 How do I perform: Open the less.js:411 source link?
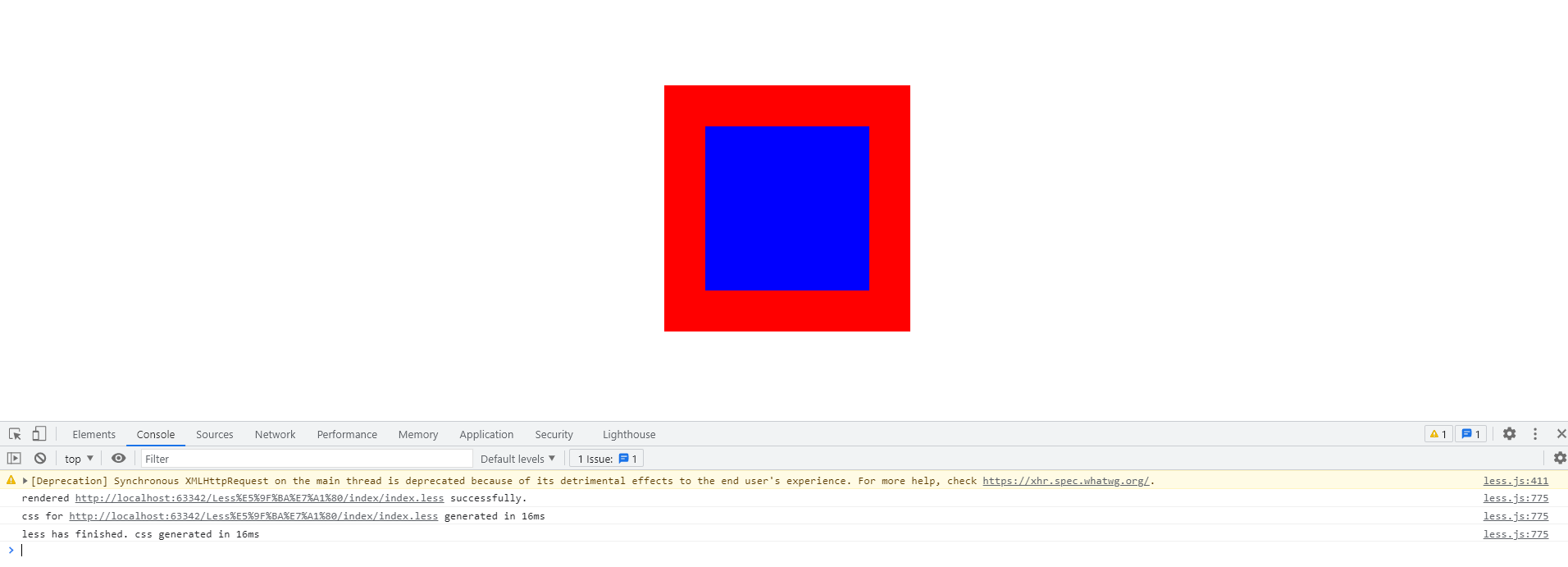(x=1516, y=481)
